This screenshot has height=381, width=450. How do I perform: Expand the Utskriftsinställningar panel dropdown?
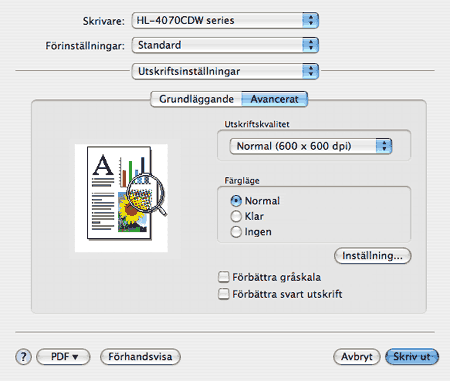(x=225, y=71)
